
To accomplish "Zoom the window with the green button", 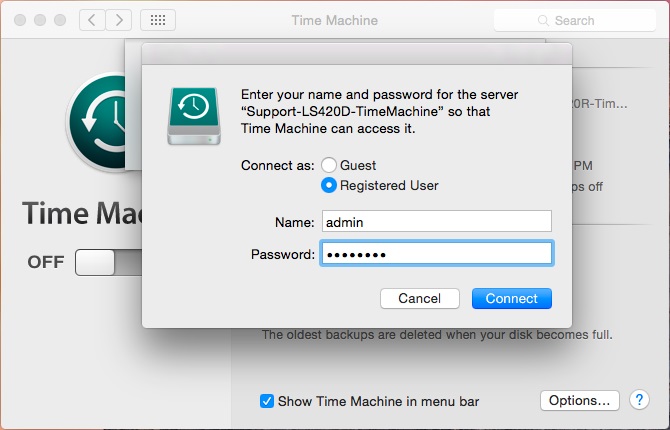I will point(59,20).
